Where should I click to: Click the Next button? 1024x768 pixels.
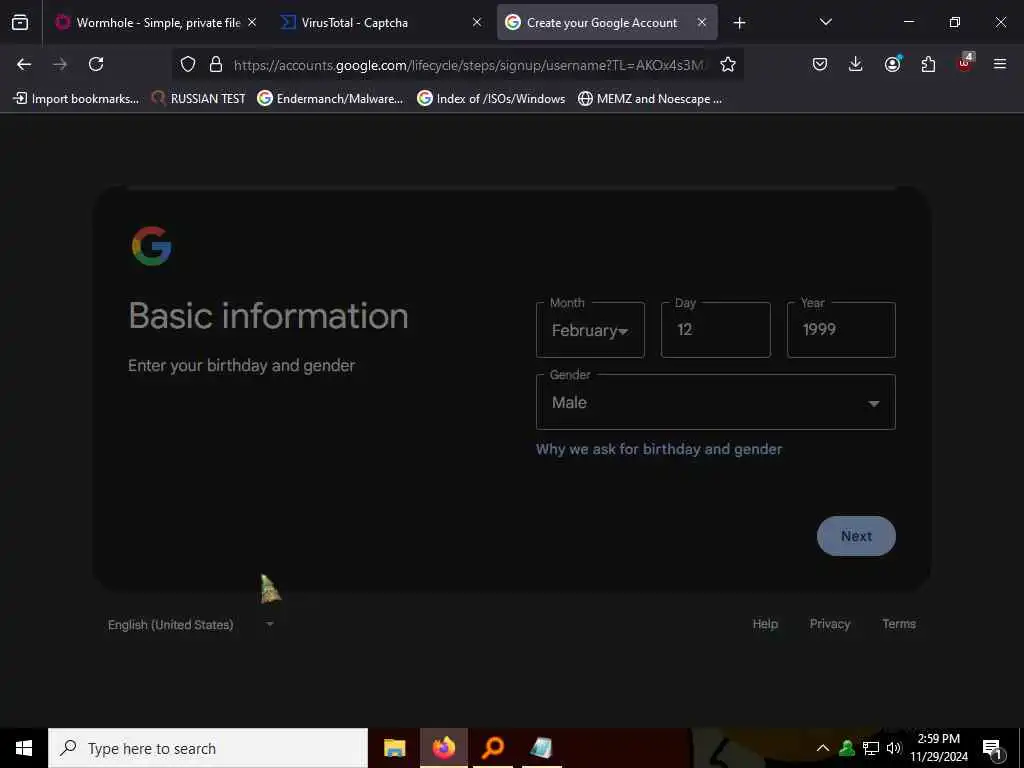pos(856,536)
